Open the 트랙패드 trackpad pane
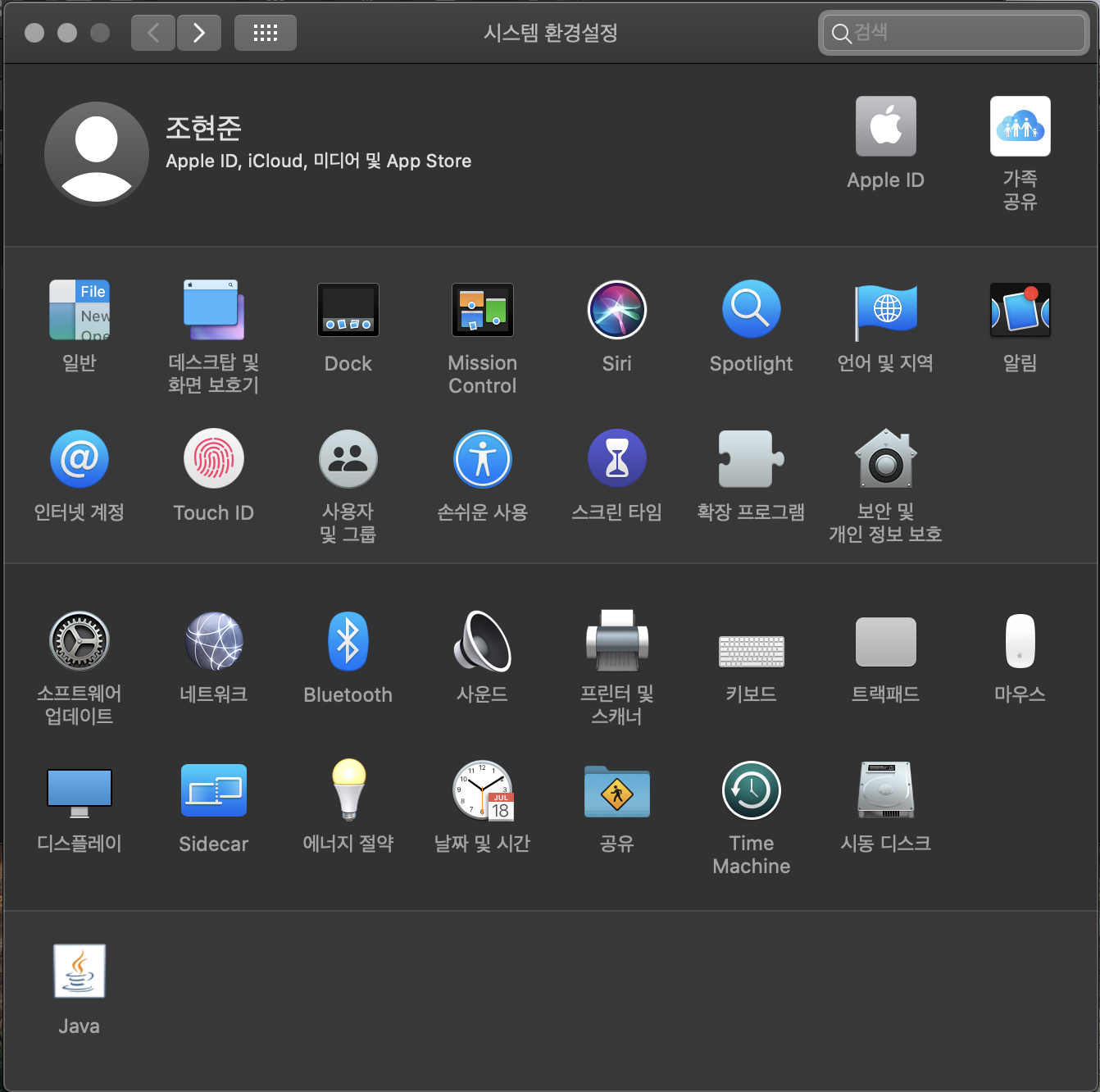 pyautogui.click(x=886, y=642)
